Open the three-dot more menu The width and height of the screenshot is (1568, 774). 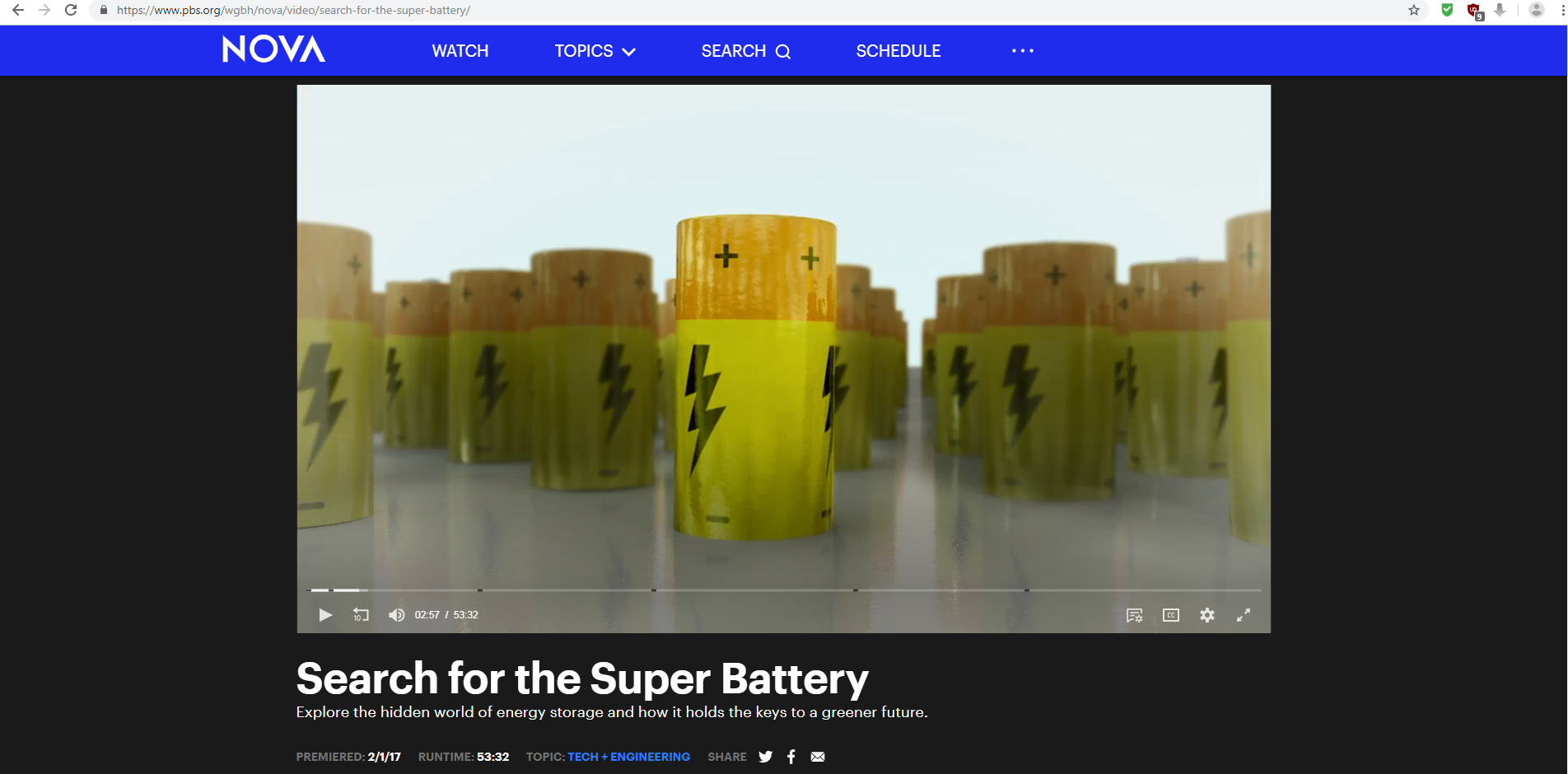(x=1023, y=51)
